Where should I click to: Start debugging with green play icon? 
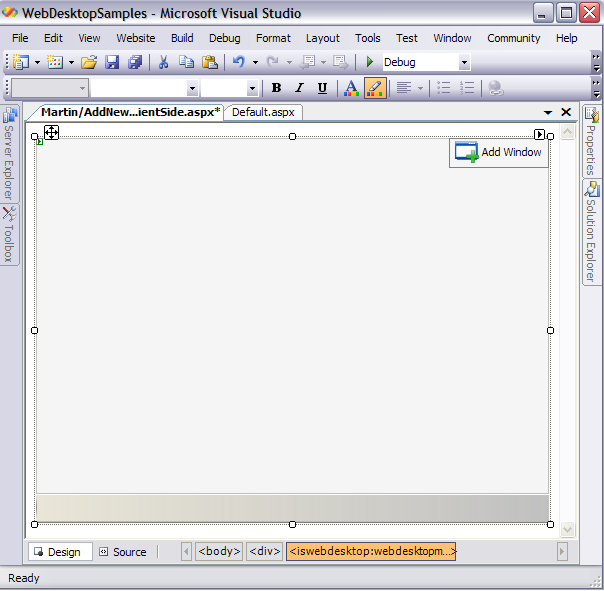coord(370,62)
